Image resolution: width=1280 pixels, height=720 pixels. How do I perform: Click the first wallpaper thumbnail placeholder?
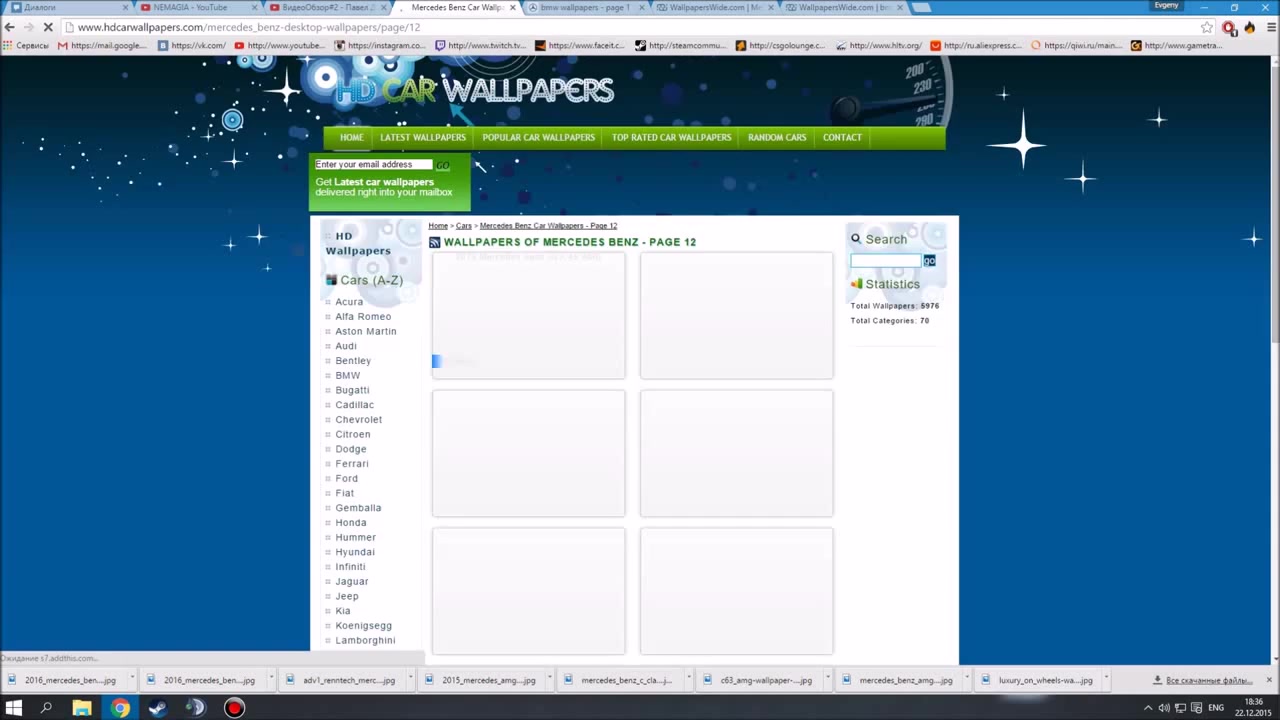click(x=528, y=315)
